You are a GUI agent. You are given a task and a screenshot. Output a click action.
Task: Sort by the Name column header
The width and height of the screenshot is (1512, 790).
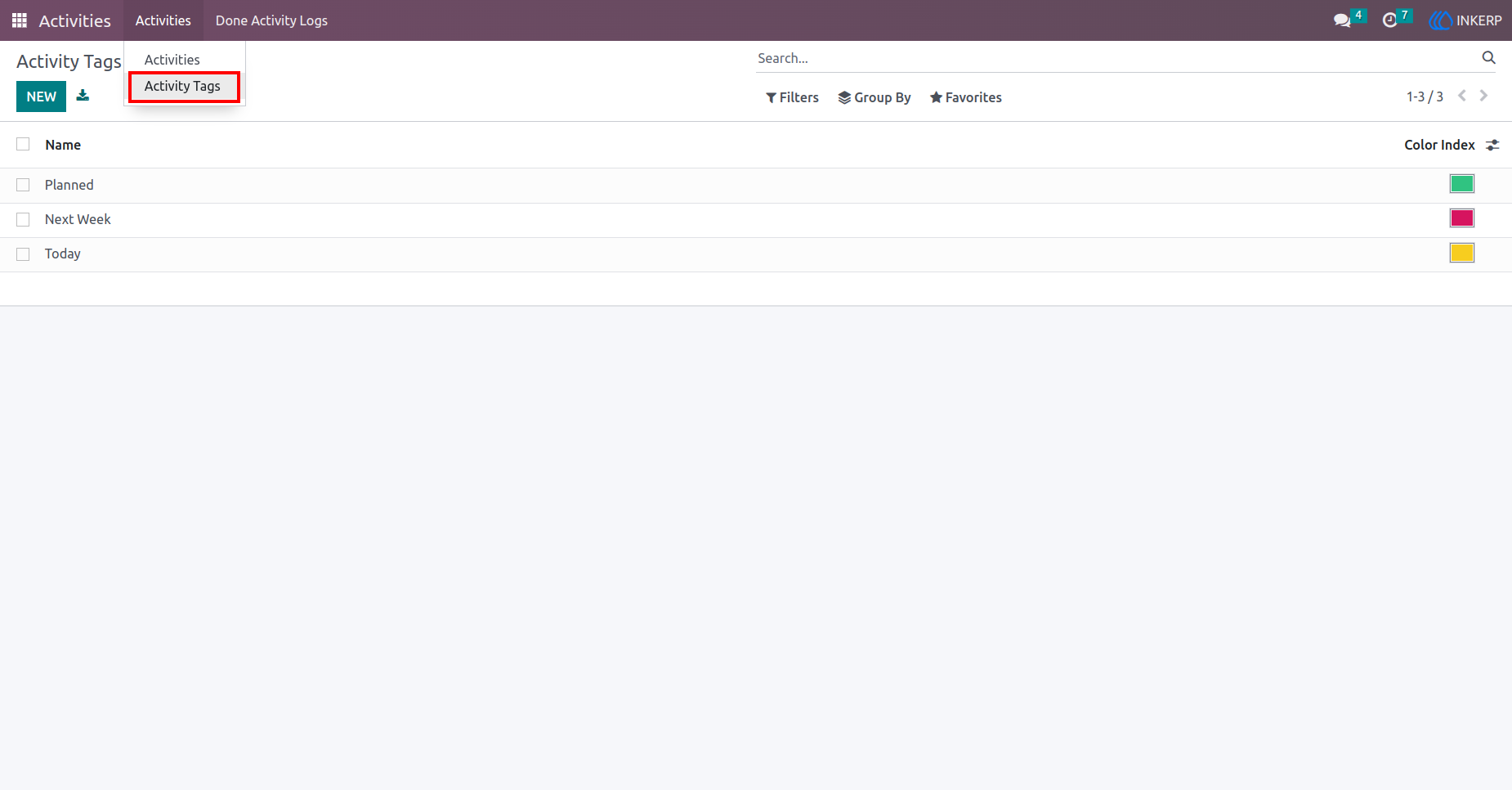(x=63, y=145)
